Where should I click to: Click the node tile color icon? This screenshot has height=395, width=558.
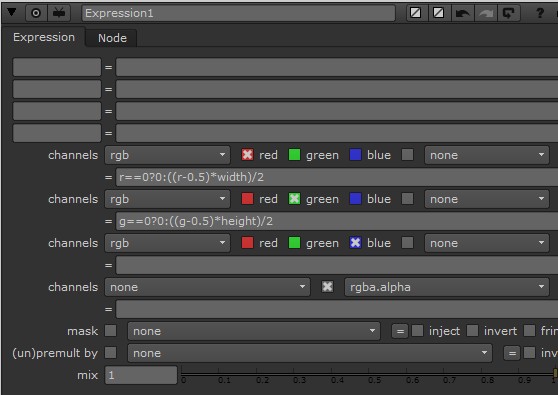point(59,13)
